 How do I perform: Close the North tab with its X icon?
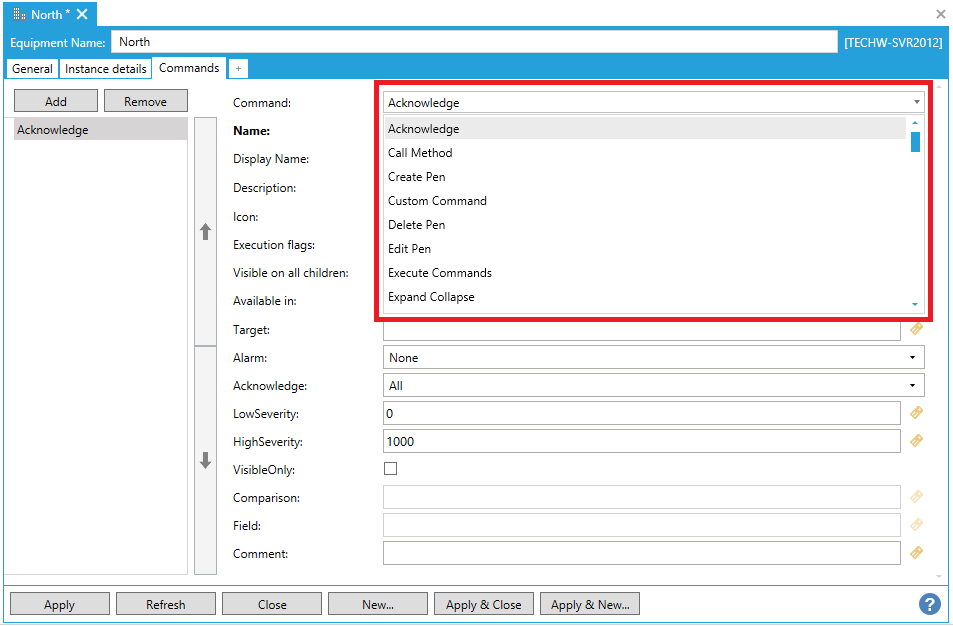tap(82, 14)
